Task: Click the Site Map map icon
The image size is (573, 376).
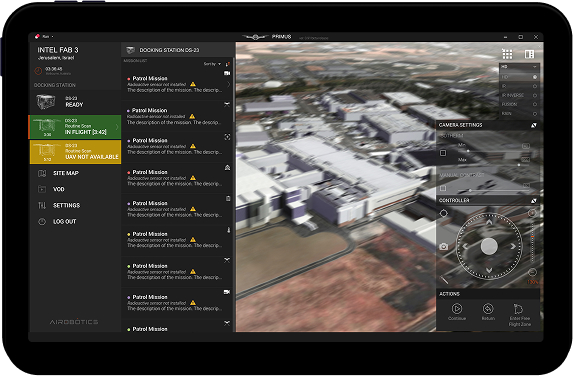Action: pyautogui.click(x=42, y=173)
